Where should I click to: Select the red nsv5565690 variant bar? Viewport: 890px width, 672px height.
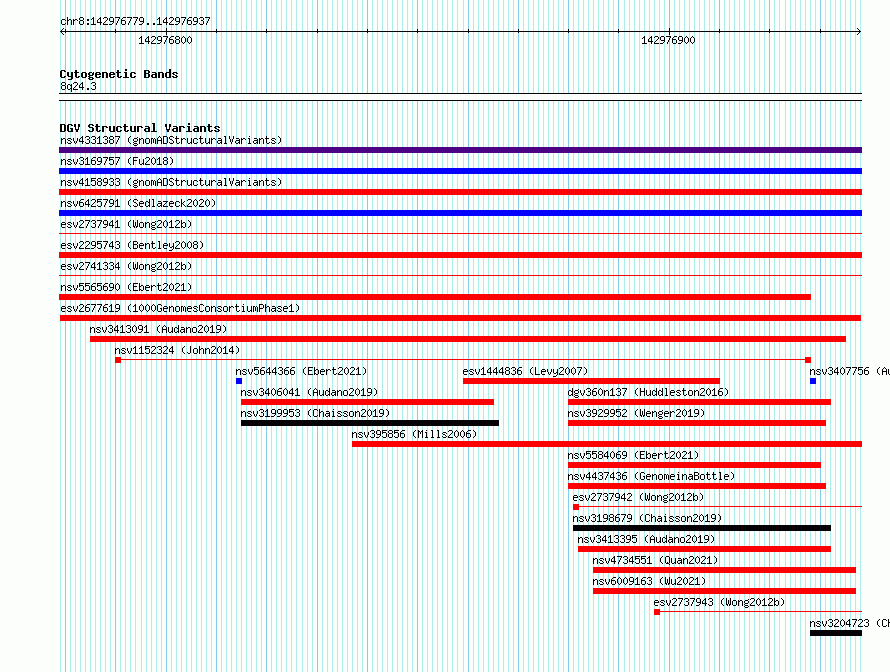[x=435, y=297]
